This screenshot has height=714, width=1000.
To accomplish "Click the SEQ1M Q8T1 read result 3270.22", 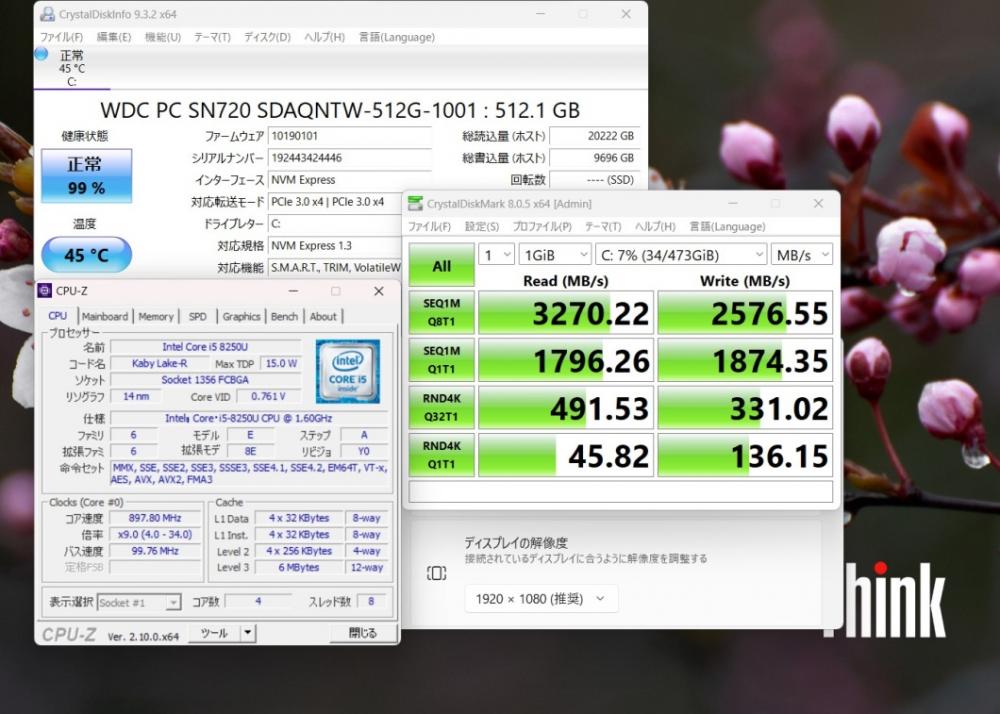I will point(566,312).
